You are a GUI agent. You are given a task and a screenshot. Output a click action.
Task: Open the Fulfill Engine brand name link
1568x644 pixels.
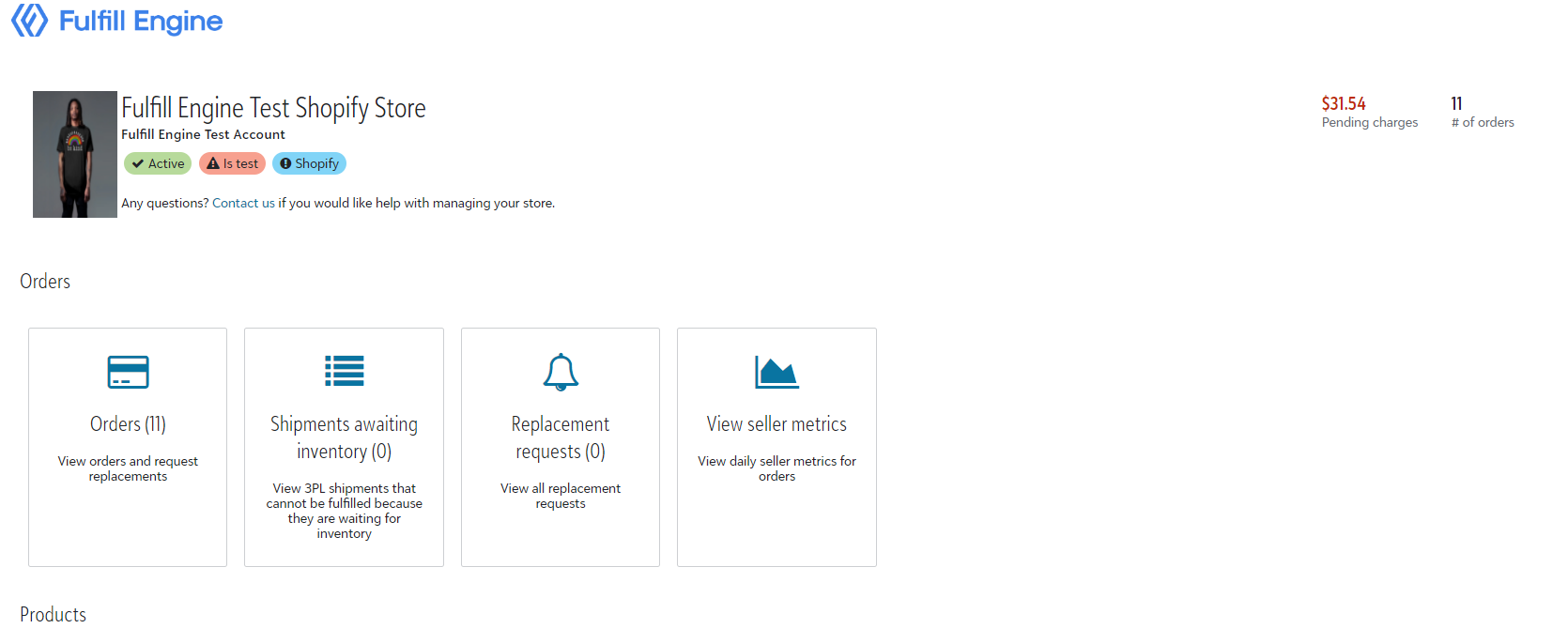pyautogui.click(x=141, y=21)
